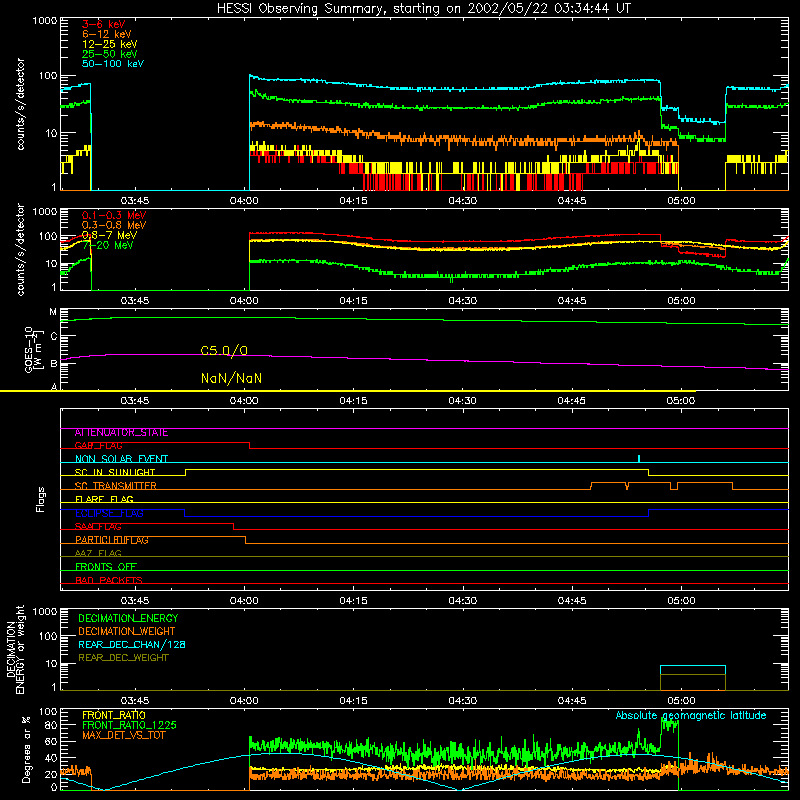Click the FLARE_FLAG label

click(x=104, y=499)
